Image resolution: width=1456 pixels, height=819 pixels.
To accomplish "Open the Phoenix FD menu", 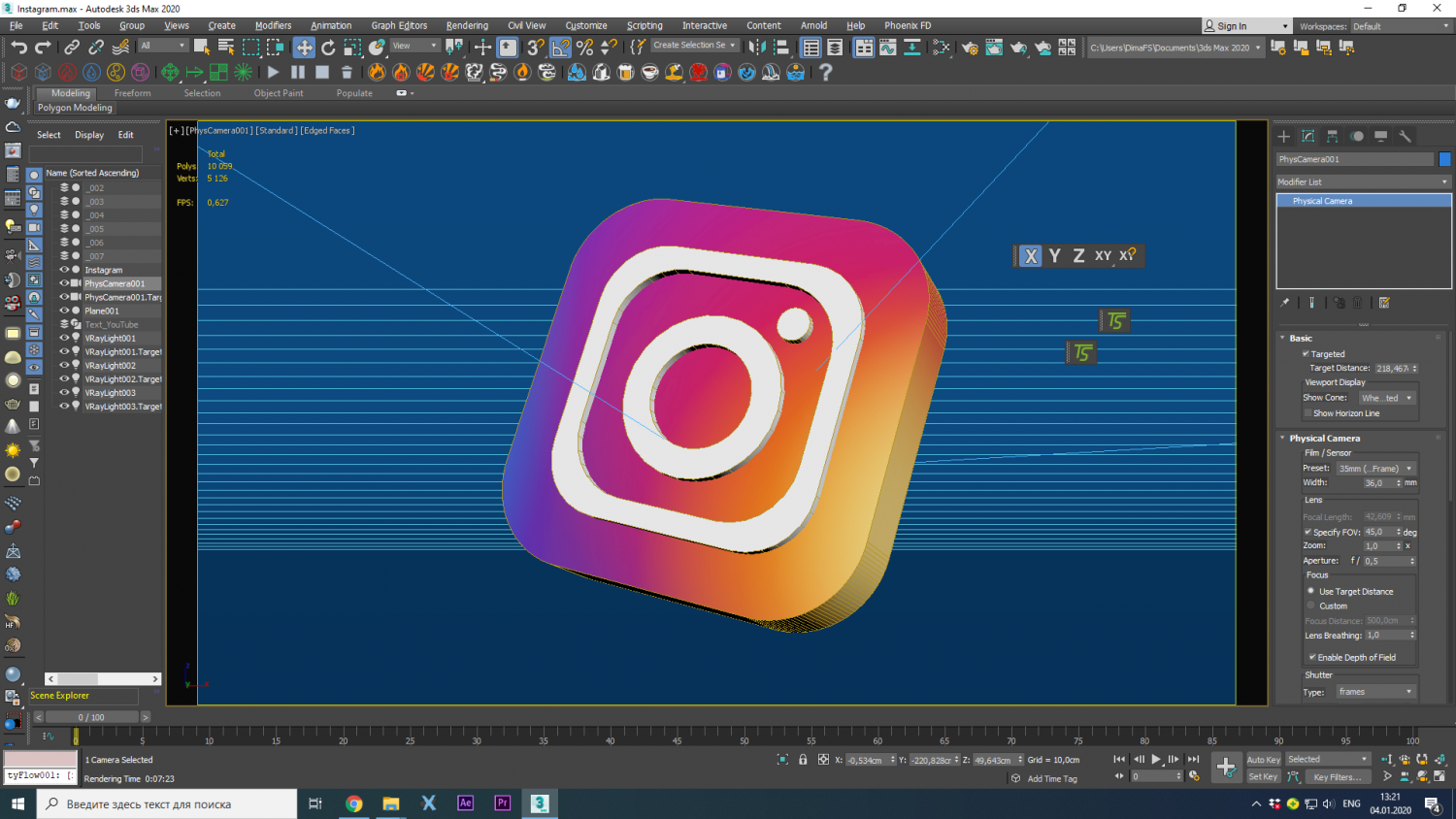I will pos(908,26).
